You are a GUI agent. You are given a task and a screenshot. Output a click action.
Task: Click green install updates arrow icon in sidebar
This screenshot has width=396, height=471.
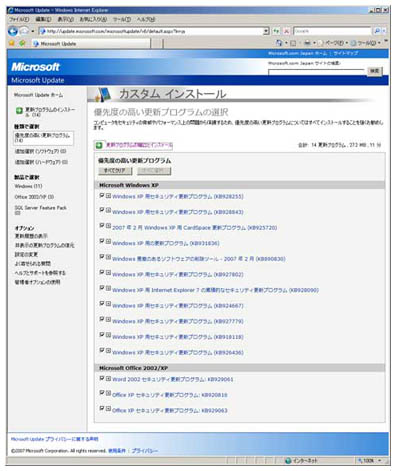point(19,110)
